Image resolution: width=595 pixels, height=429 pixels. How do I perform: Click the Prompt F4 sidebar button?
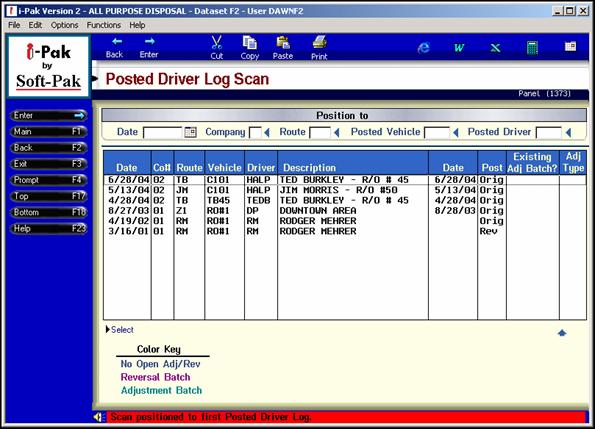[x=49, y=180]
